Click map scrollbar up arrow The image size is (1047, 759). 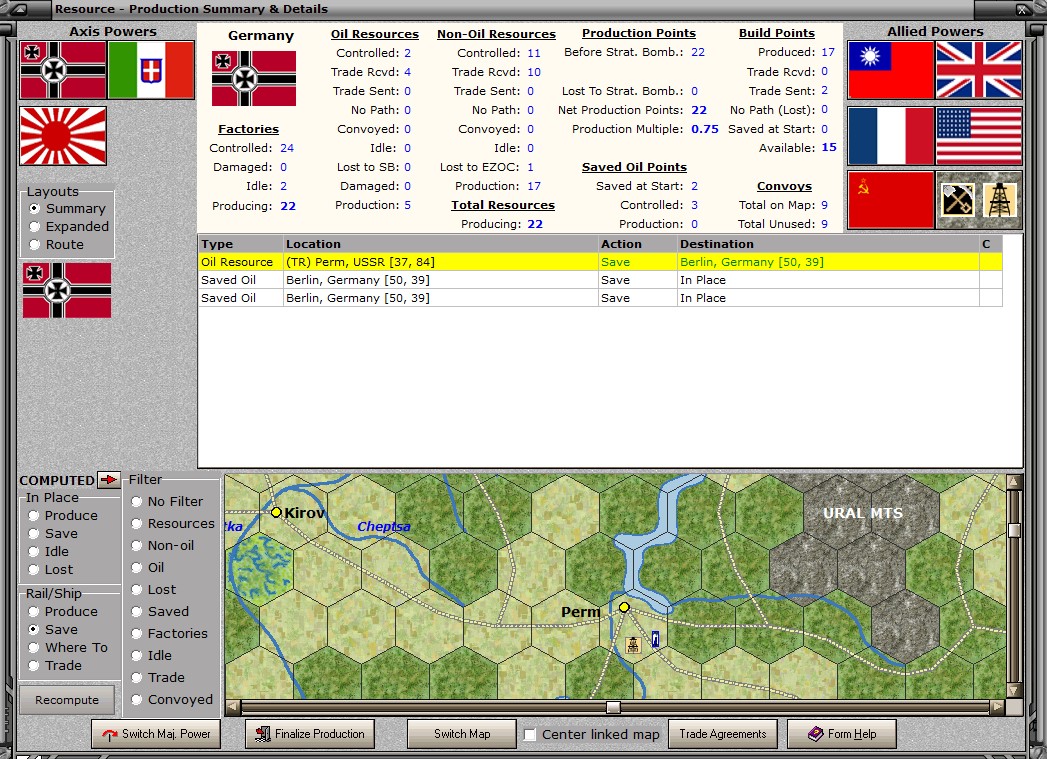pyautogui.click(x=1014, y=481)
